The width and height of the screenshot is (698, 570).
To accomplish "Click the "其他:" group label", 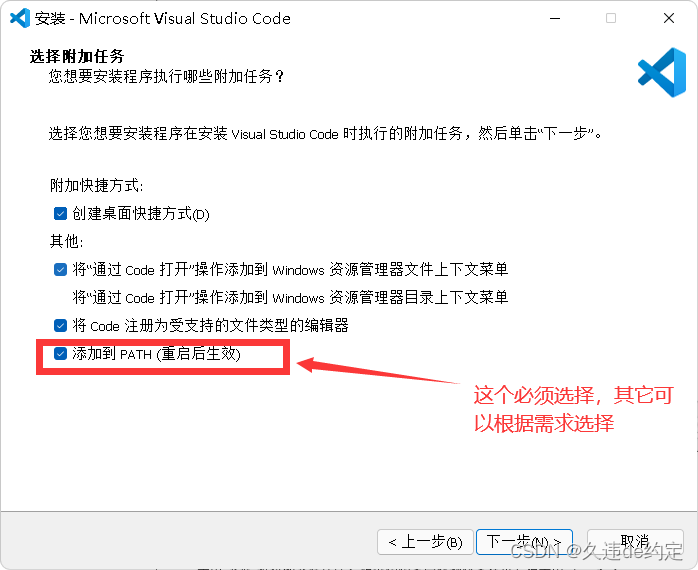I will 66,241.
